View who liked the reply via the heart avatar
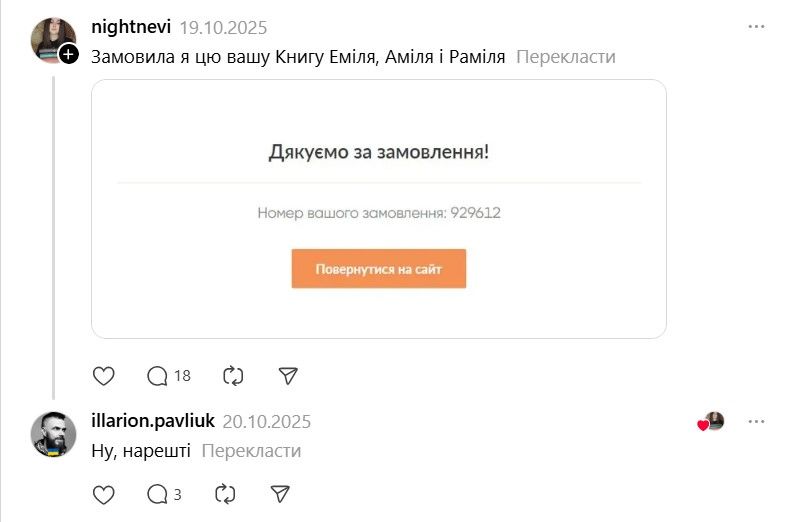This screenshot has height=522, width=788. [711, 422]
